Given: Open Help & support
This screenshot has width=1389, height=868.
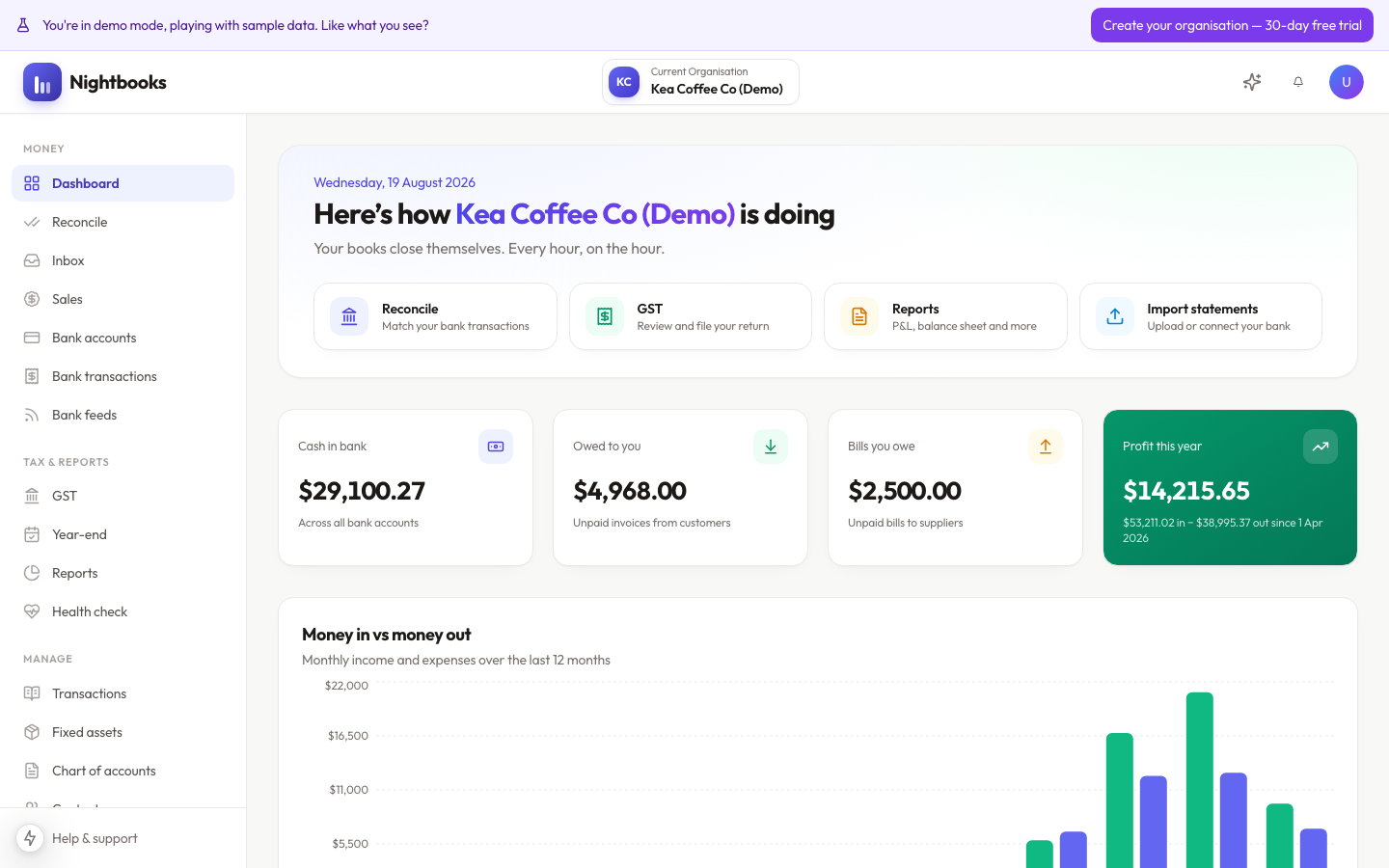Looking at the screenshot, I should pyautogui.click(x=95, y=838).
